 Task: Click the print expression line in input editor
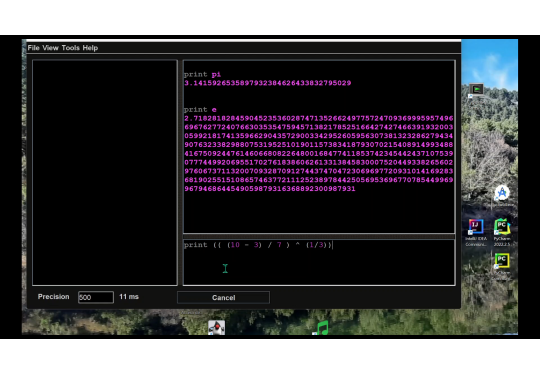(258, 245)
